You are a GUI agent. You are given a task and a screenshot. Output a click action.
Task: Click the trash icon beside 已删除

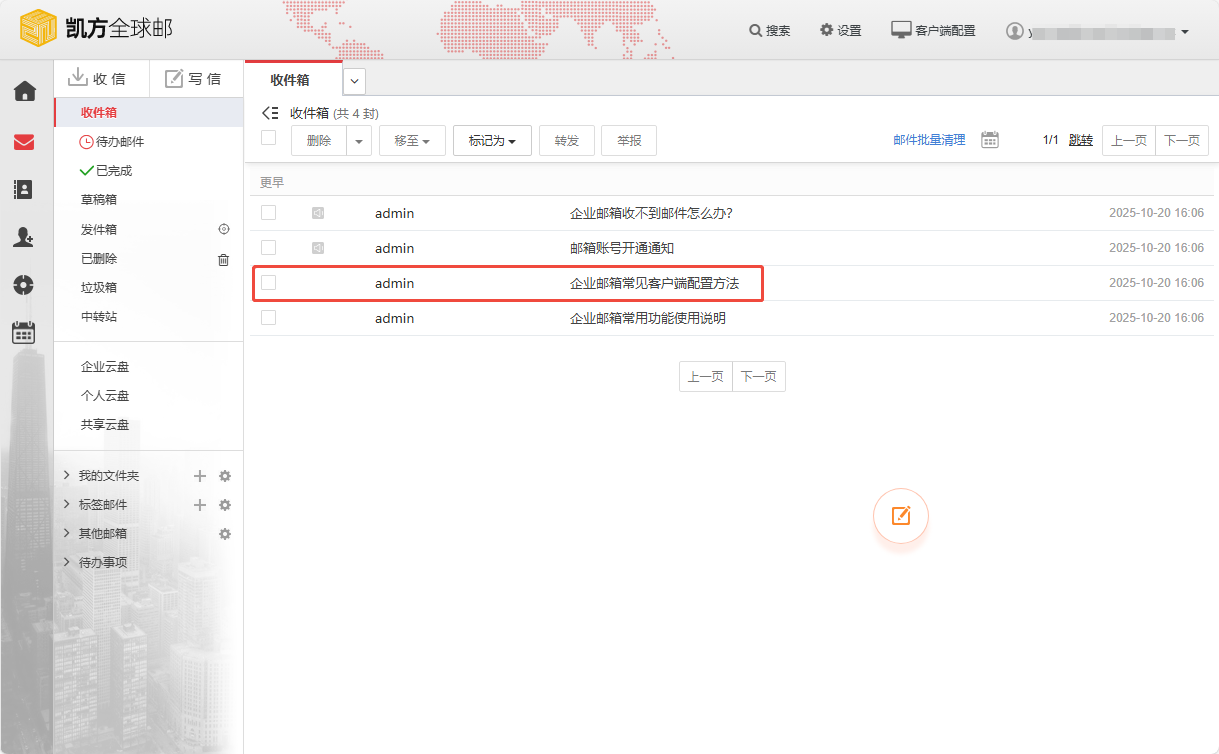pyautogui.click(x=224, y=258)
